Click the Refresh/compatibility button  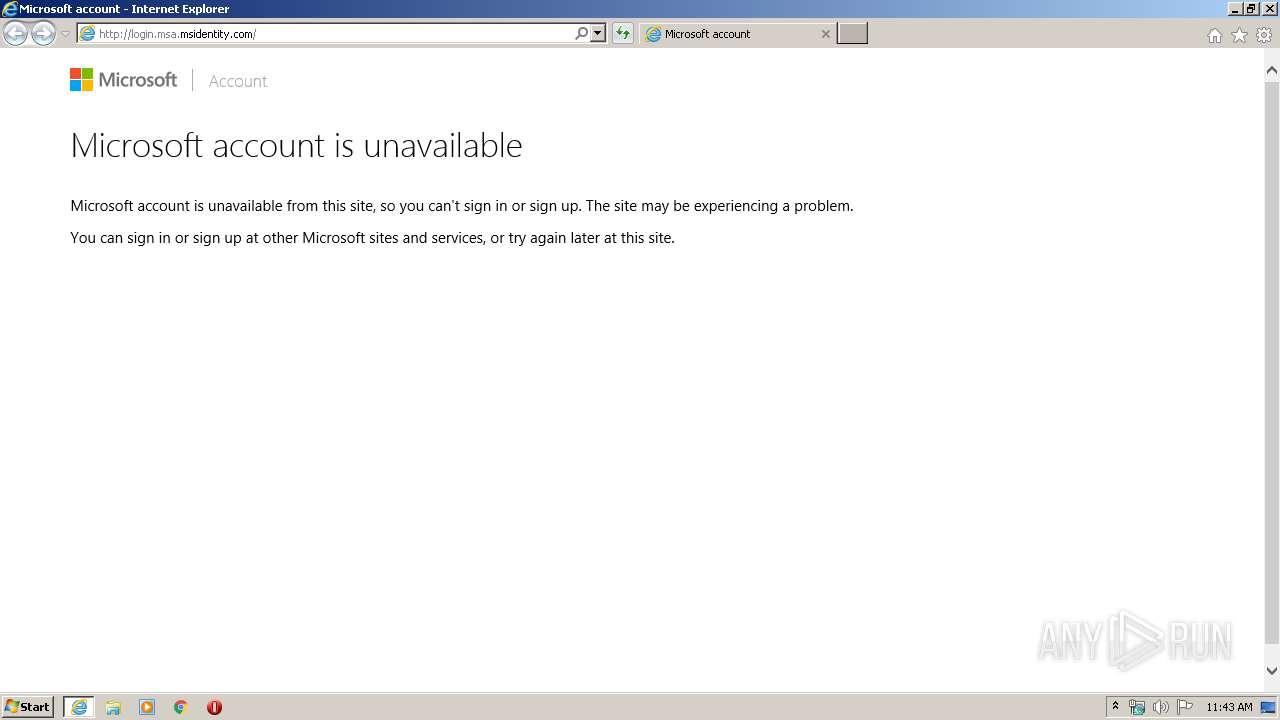(x=623, y=34)
